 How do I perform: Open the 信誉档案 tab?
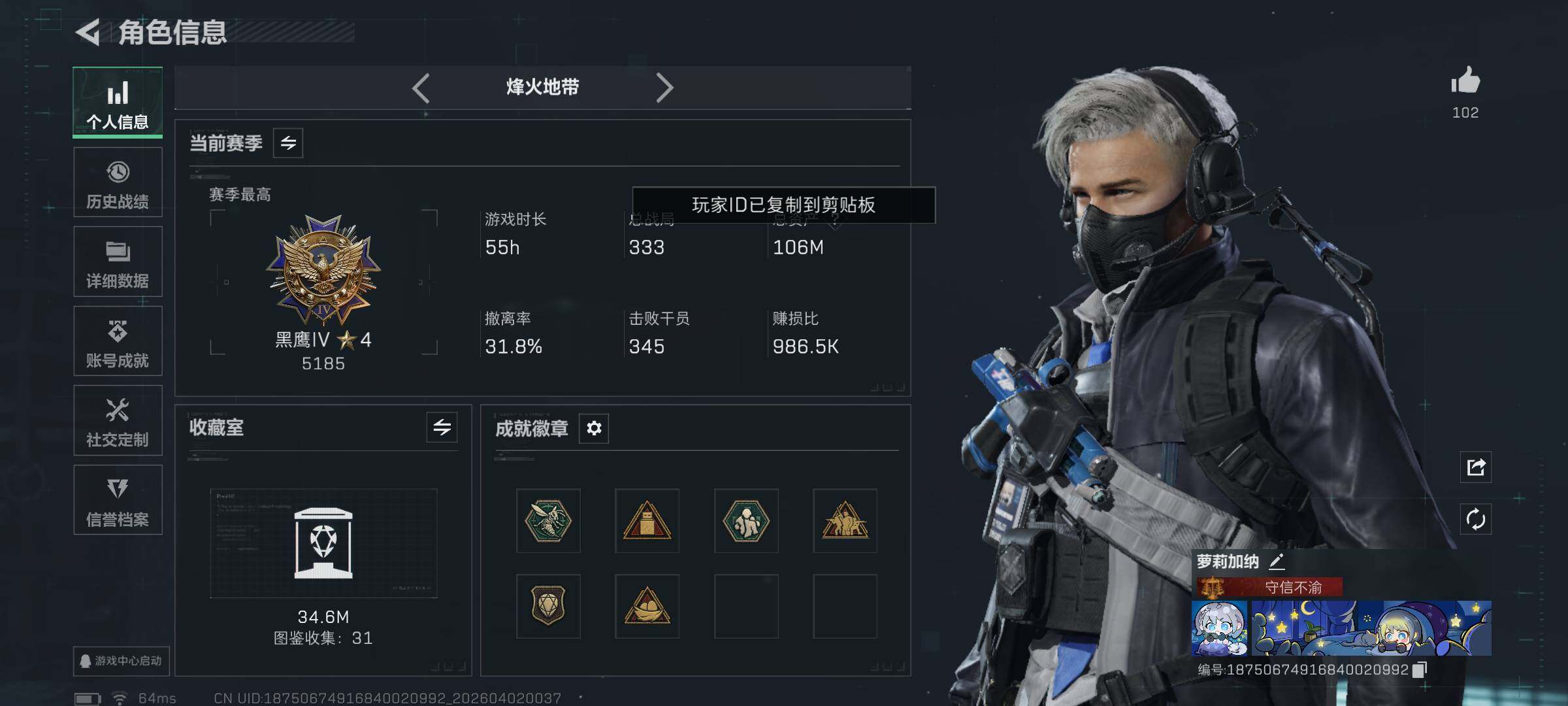point(118,500)
